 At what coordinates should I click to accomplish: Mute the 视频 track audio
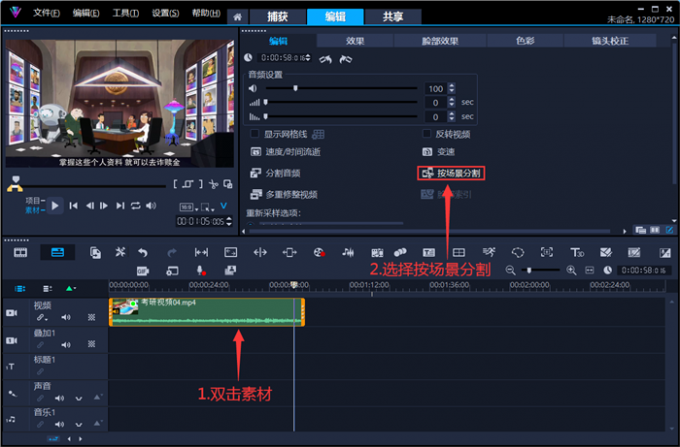[66, 317]
